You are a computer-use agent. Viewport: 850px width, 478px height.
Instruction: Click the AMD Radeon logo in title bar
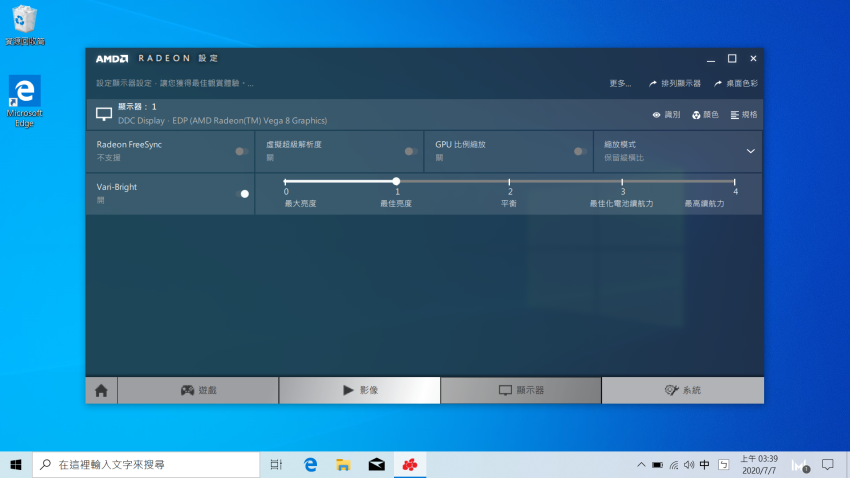112,59
